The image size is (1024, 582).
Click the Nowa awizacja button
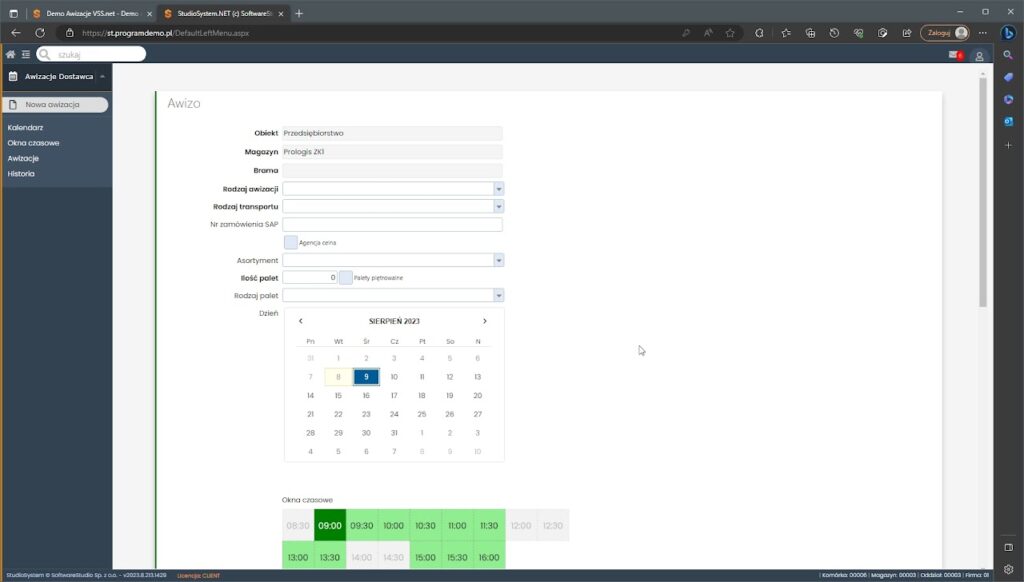55,104
